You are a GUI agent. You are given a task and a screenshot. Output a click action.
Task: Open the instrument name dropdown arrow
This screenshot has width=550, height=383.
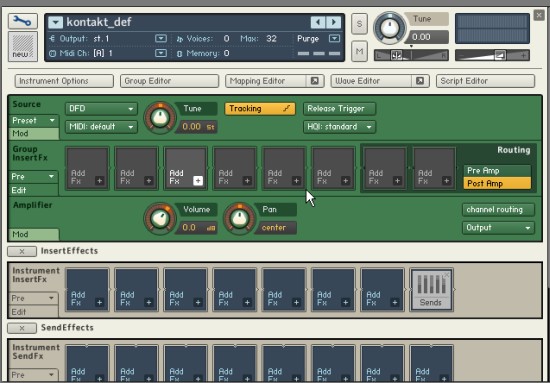(55, 22)
